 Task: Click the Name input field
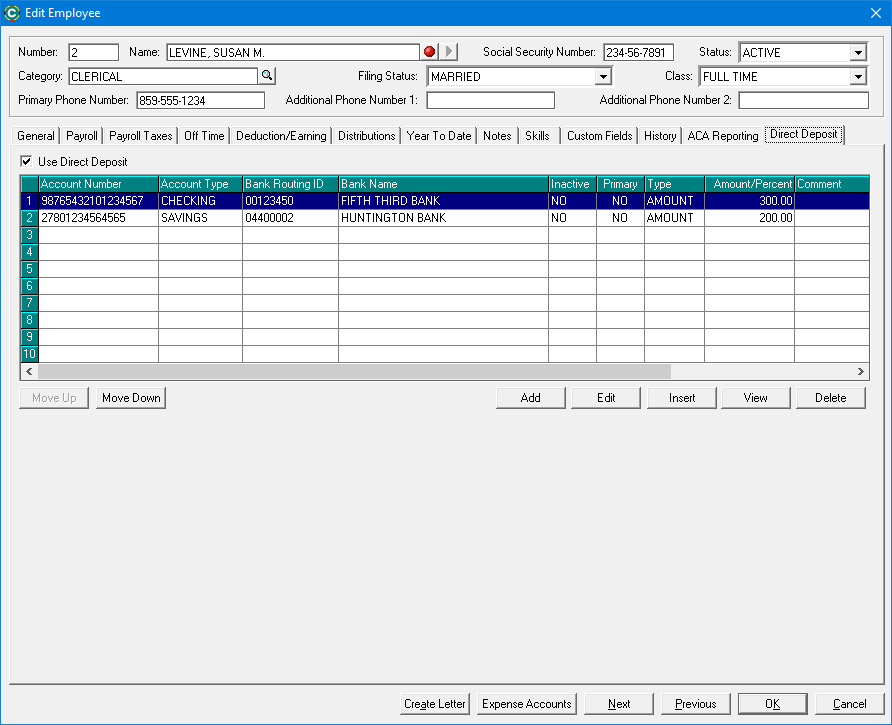click(293, 52)
